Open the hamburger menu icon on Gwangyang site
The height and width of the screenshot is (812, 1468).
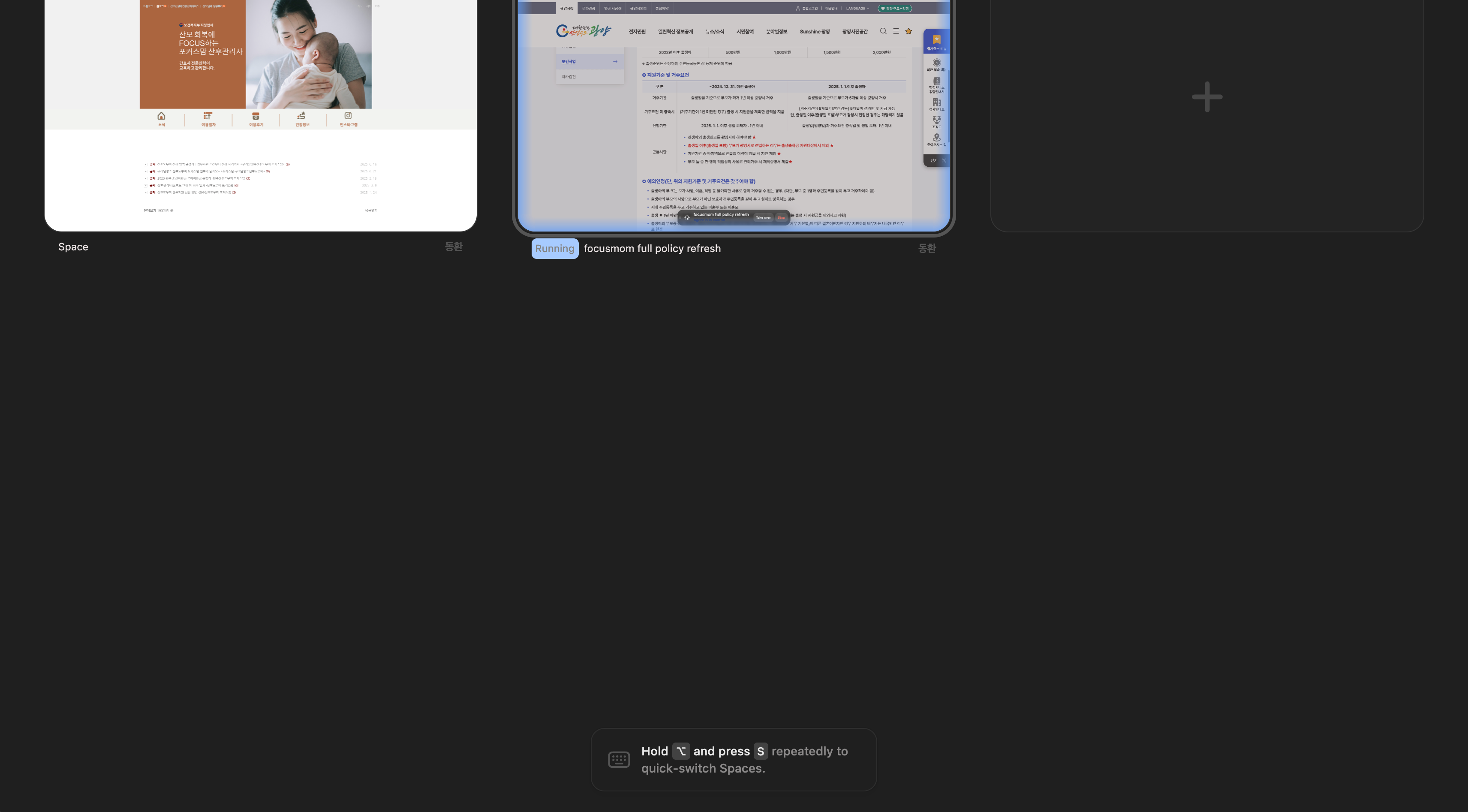pyautogui.click(x=896, y=31)
